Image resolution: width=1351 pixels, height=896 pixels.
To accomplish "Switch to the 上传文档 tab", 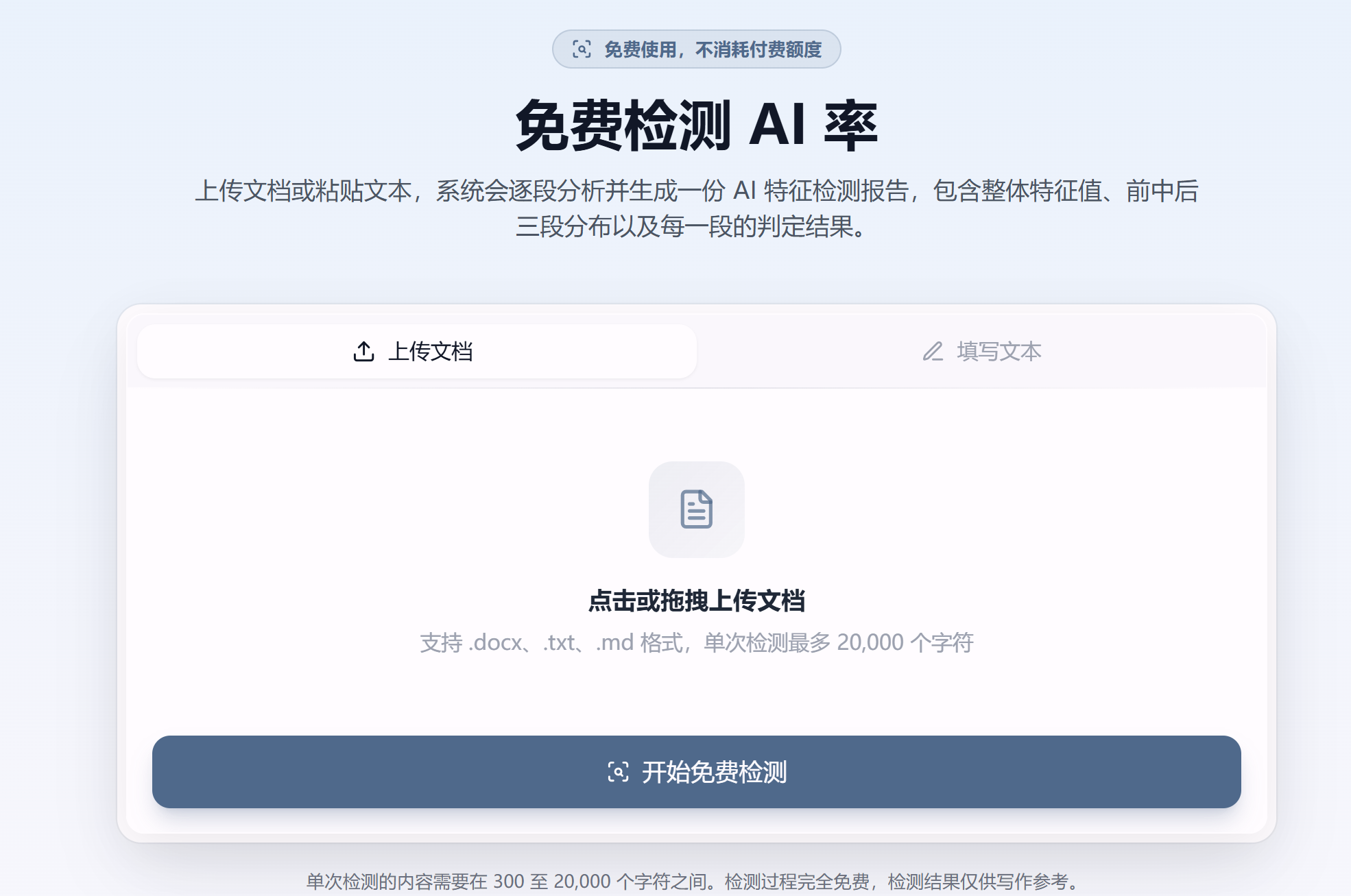I will click(x=417, y=351).
